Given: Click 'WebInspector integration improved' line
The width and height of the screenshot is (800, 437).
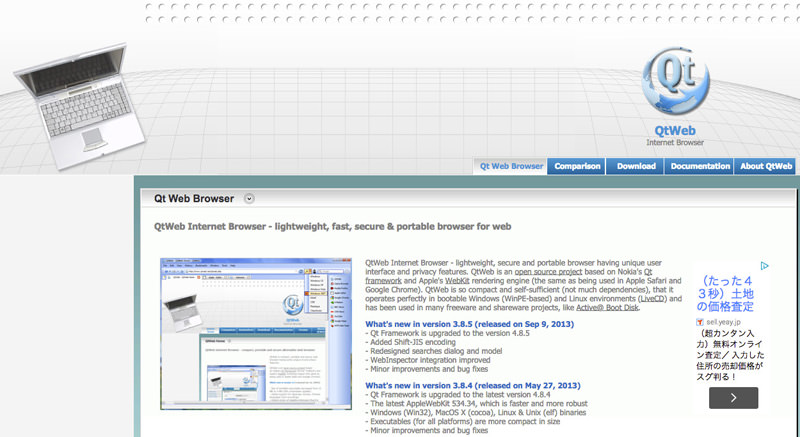Looking at the screenshot, I should (x=428, y=360).
